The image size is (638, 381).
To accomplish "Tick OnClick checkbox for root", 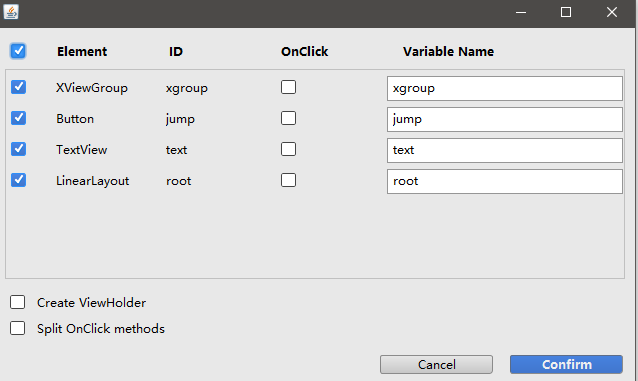I will pyautogui.click(x=288, y=180).
